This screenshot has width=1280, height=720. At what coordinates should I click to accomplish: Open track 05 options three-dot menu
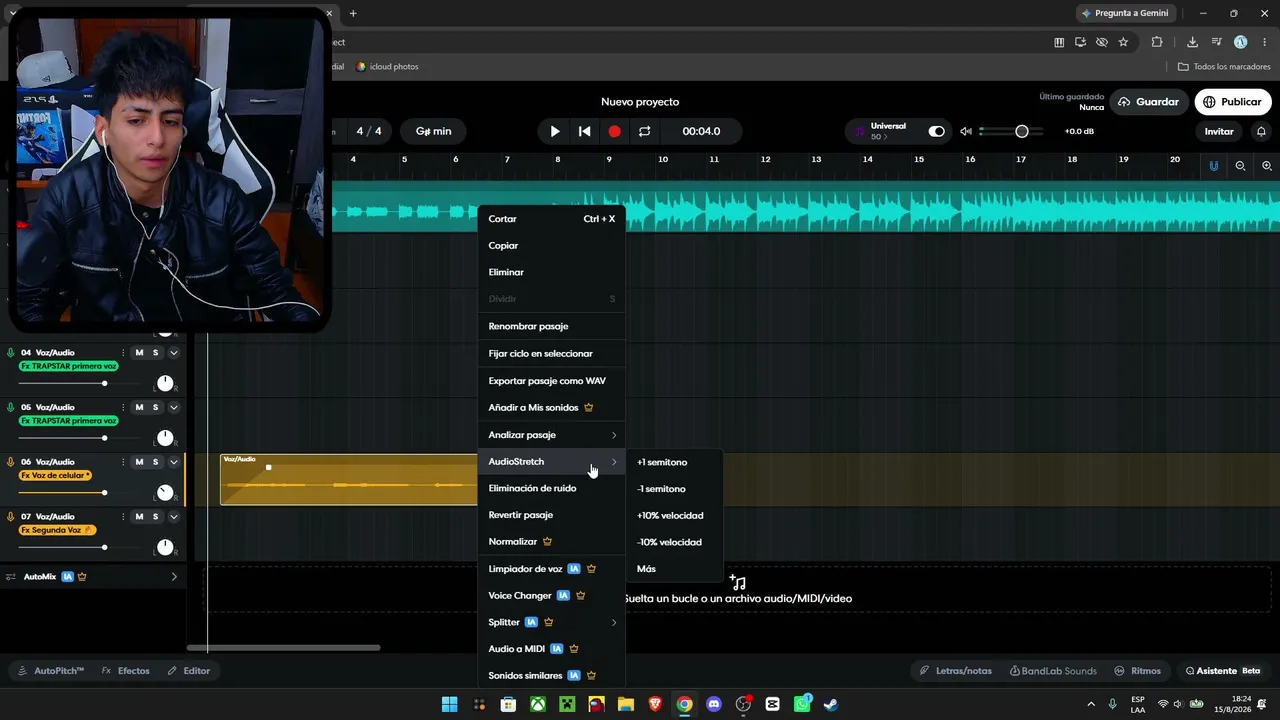tap(123, 407)
